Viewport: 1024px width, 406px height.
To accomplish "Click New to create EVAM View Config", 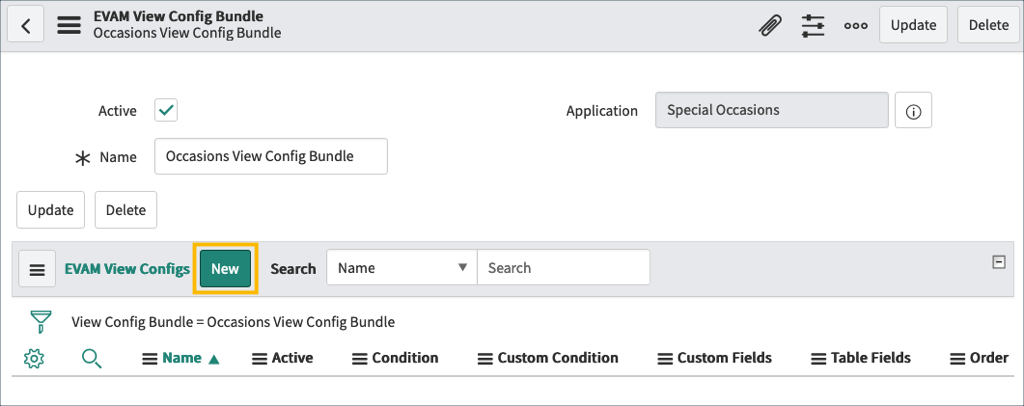I will tap(225, 268).
